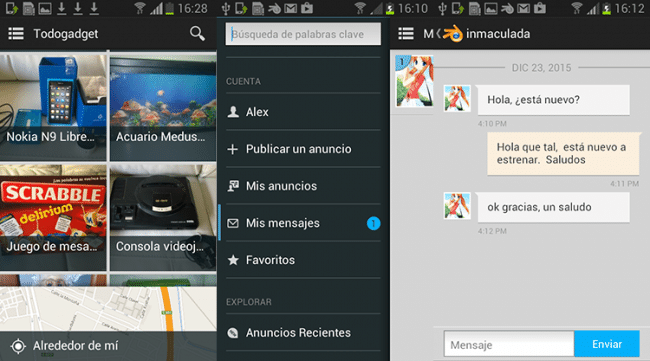
Task: Tap the image notification icon in left status bar
Action: pyautogui.click(x=45, y=8)
